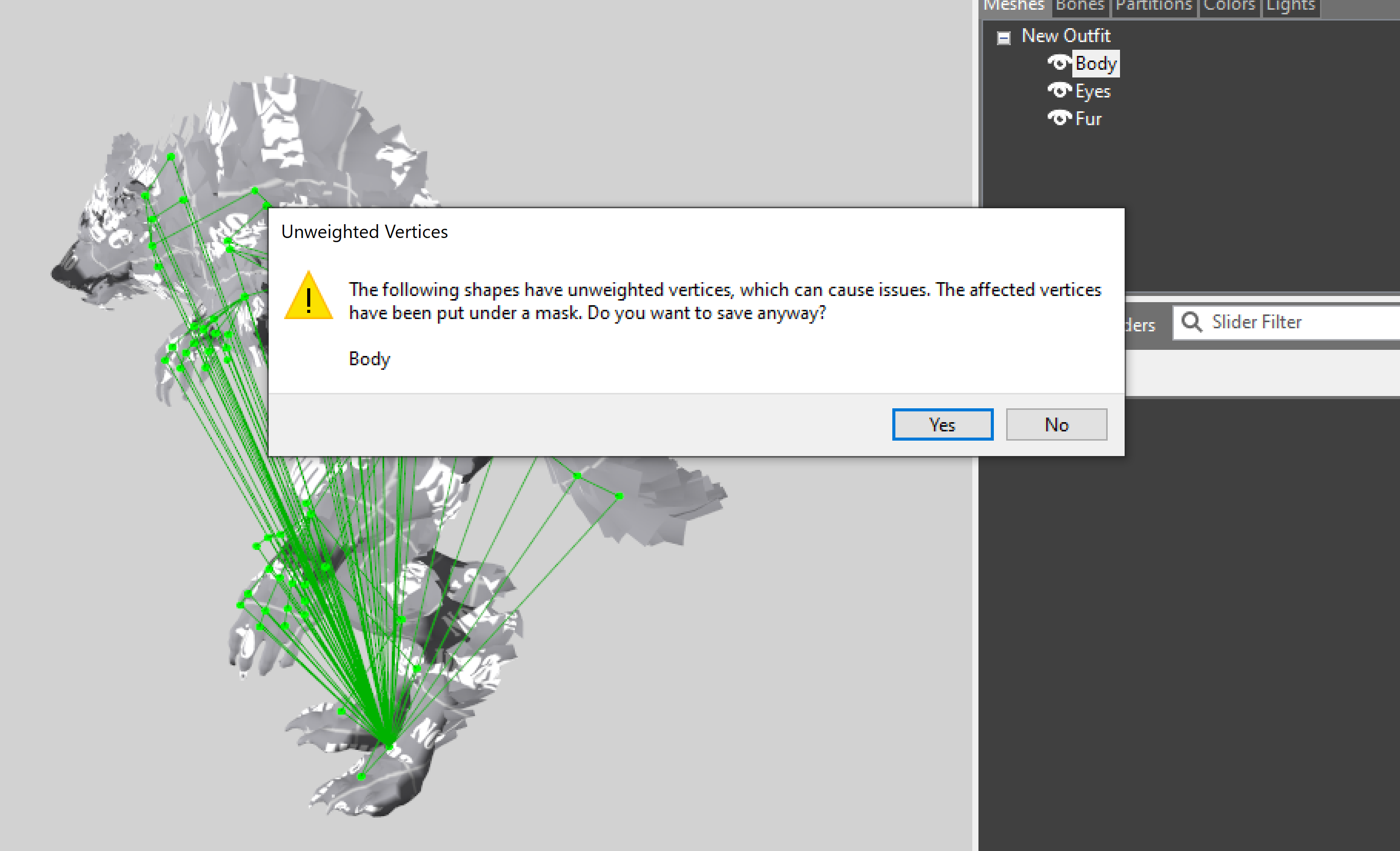Select the Eyes mesh in tree

pyautogui.click(x=1093, y=91)
